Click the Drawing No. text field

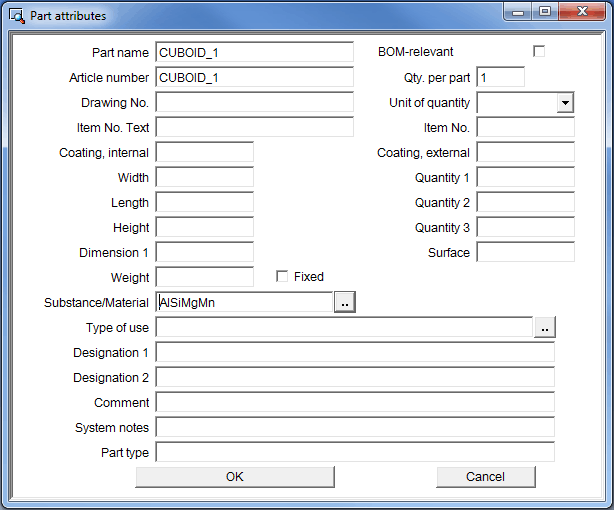tap(254, 102)
